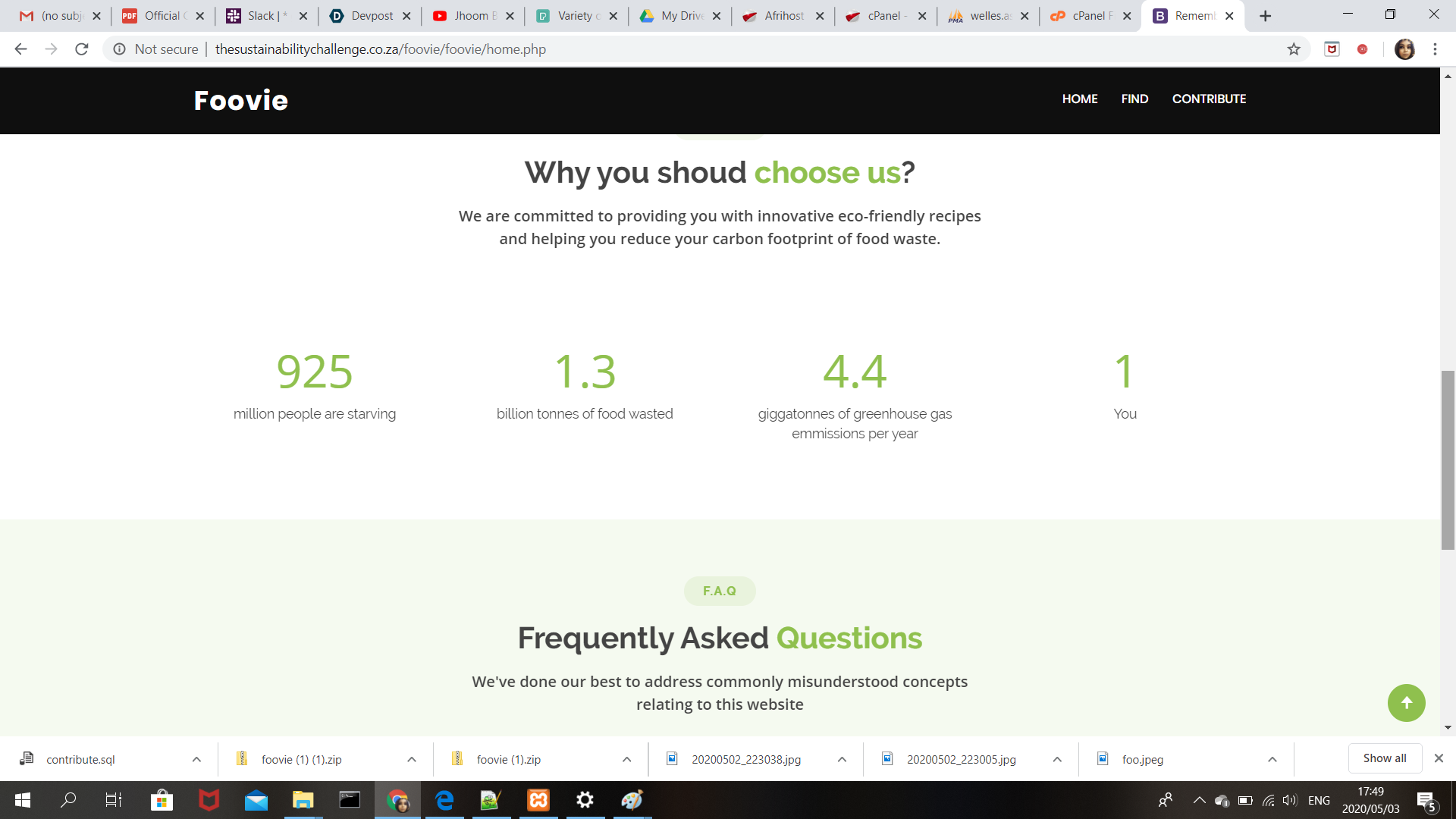Viewport: 1456px width, 819px height.
Task: Reload the page using the refresh icon
Action: [x=82, y=49]
